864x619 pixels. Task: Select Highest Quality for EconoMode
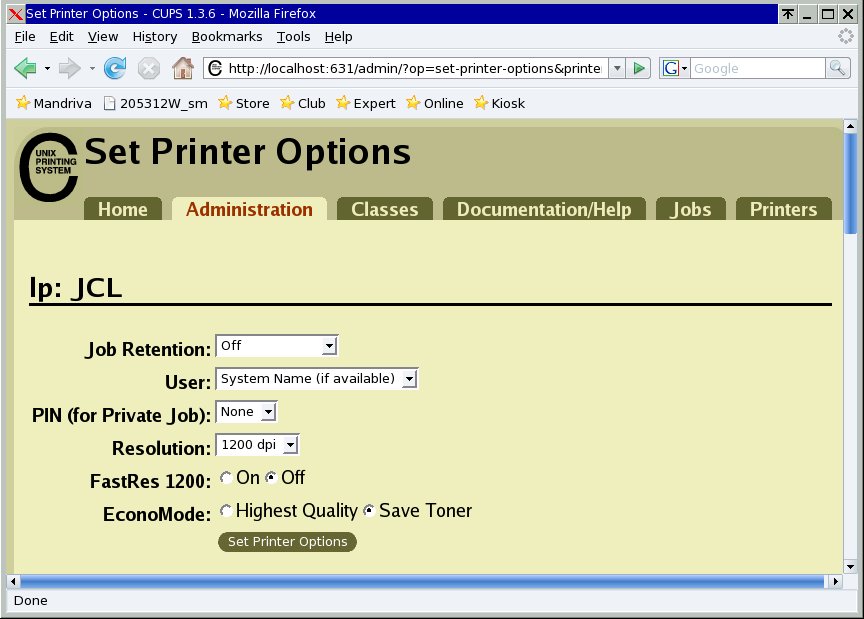coord(226,510)
